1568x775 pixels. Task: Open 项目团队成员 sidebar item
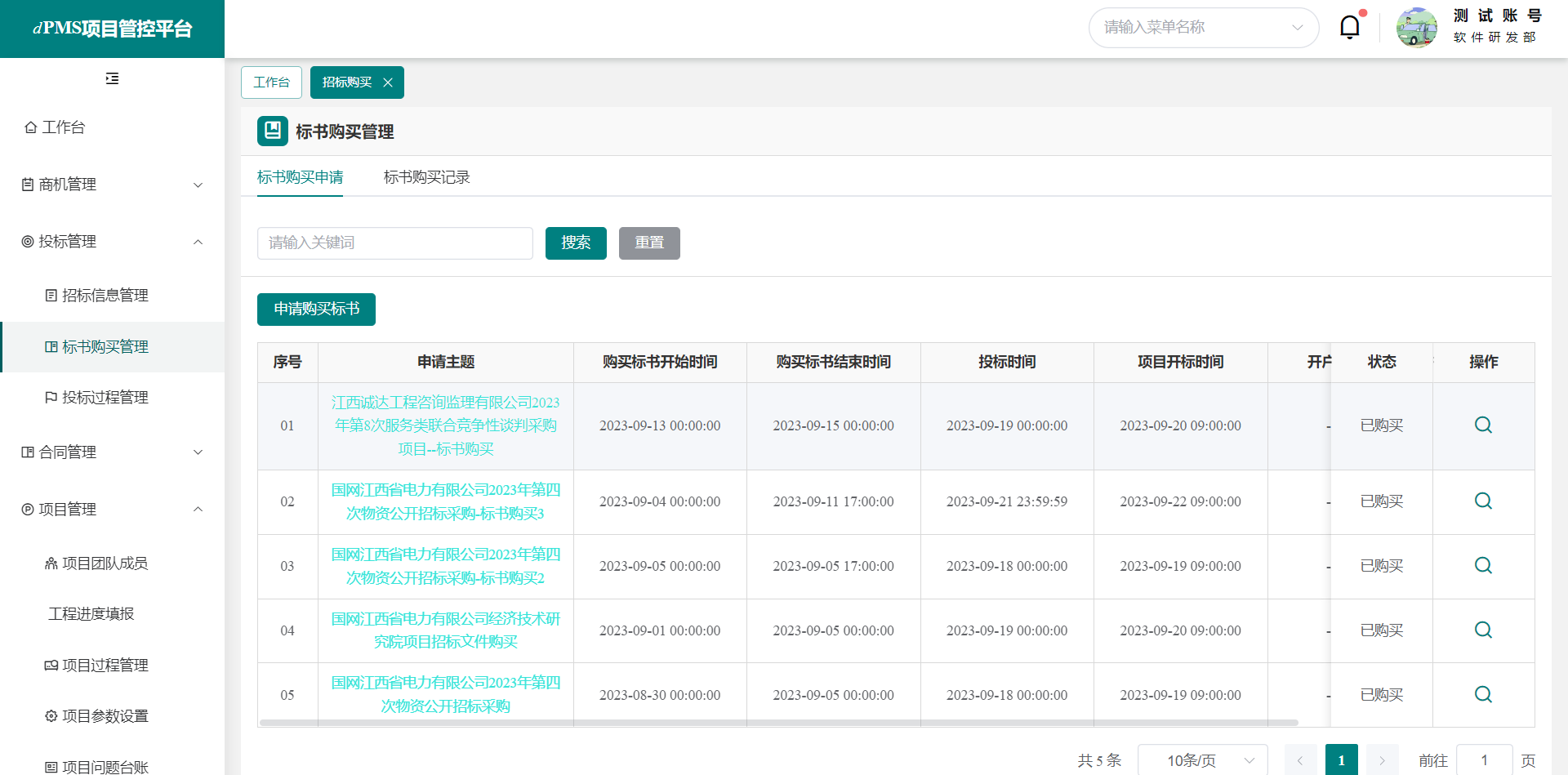coord(112,563)
